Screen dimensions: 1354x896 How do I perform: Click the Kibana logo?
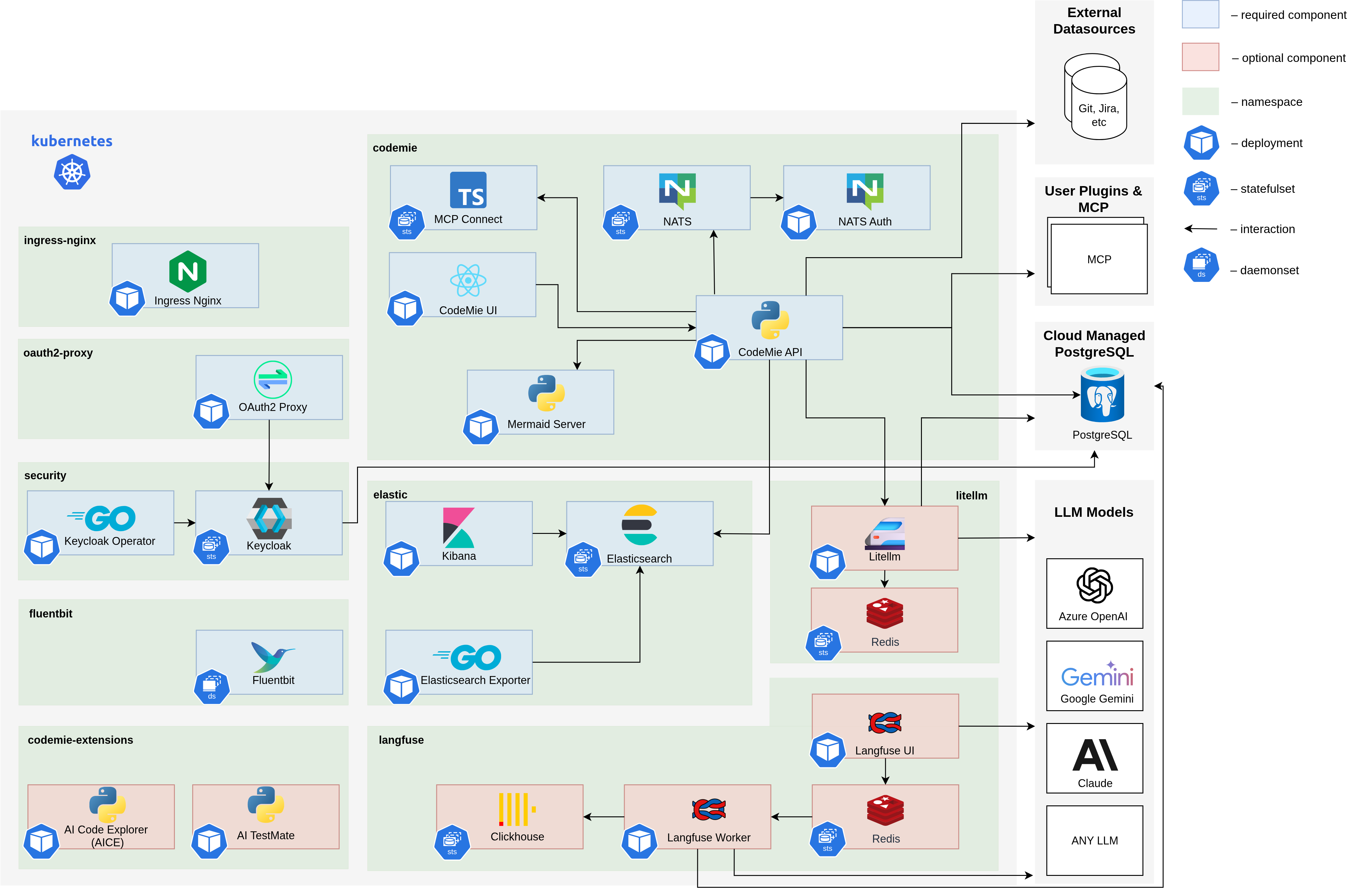click(x=458, y=527)
